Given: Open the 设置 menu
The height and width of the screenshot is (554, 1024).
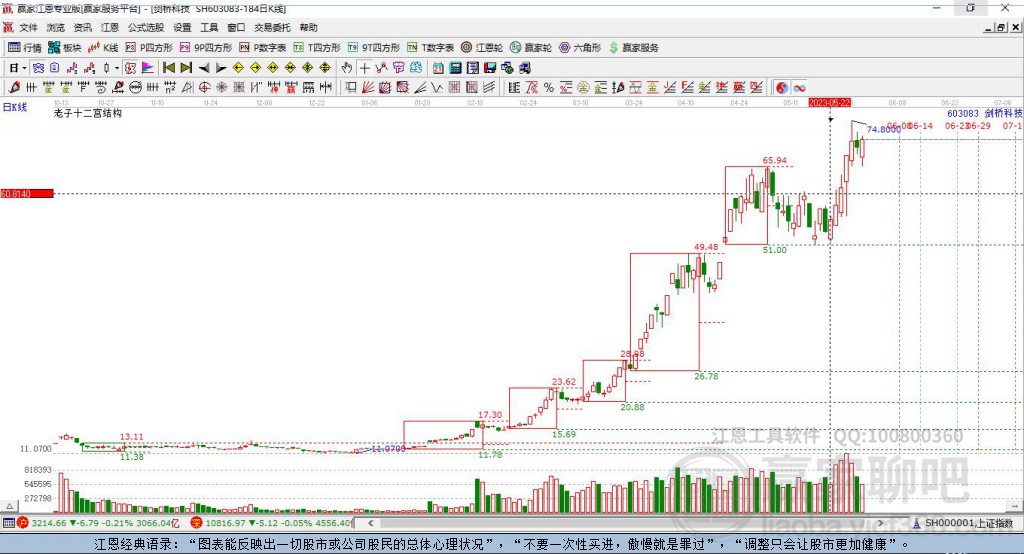Looking at the screenshot, I should (x=182, y=27).
